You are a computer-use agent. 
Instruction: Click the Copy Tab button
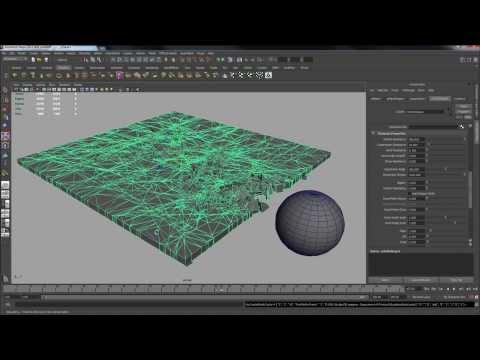(x=456, y=280)
